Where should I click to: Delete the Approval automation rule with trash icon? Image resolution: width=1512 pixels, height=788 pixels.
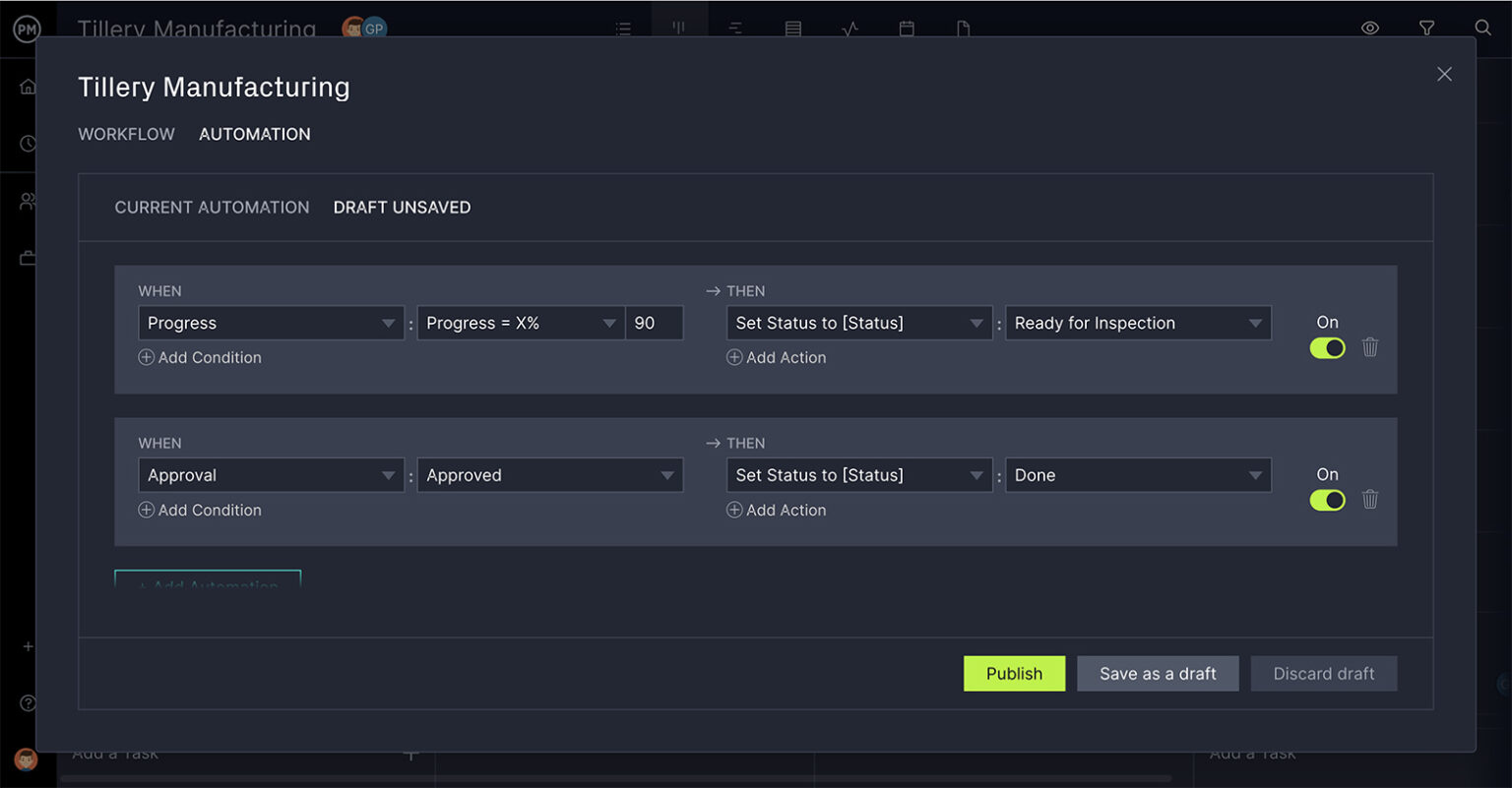click(x=1369, y=500)
